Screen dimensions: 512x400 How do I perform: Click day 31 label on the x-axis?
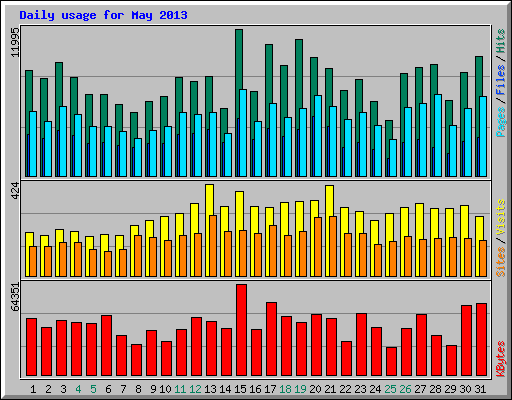(480, 389)
